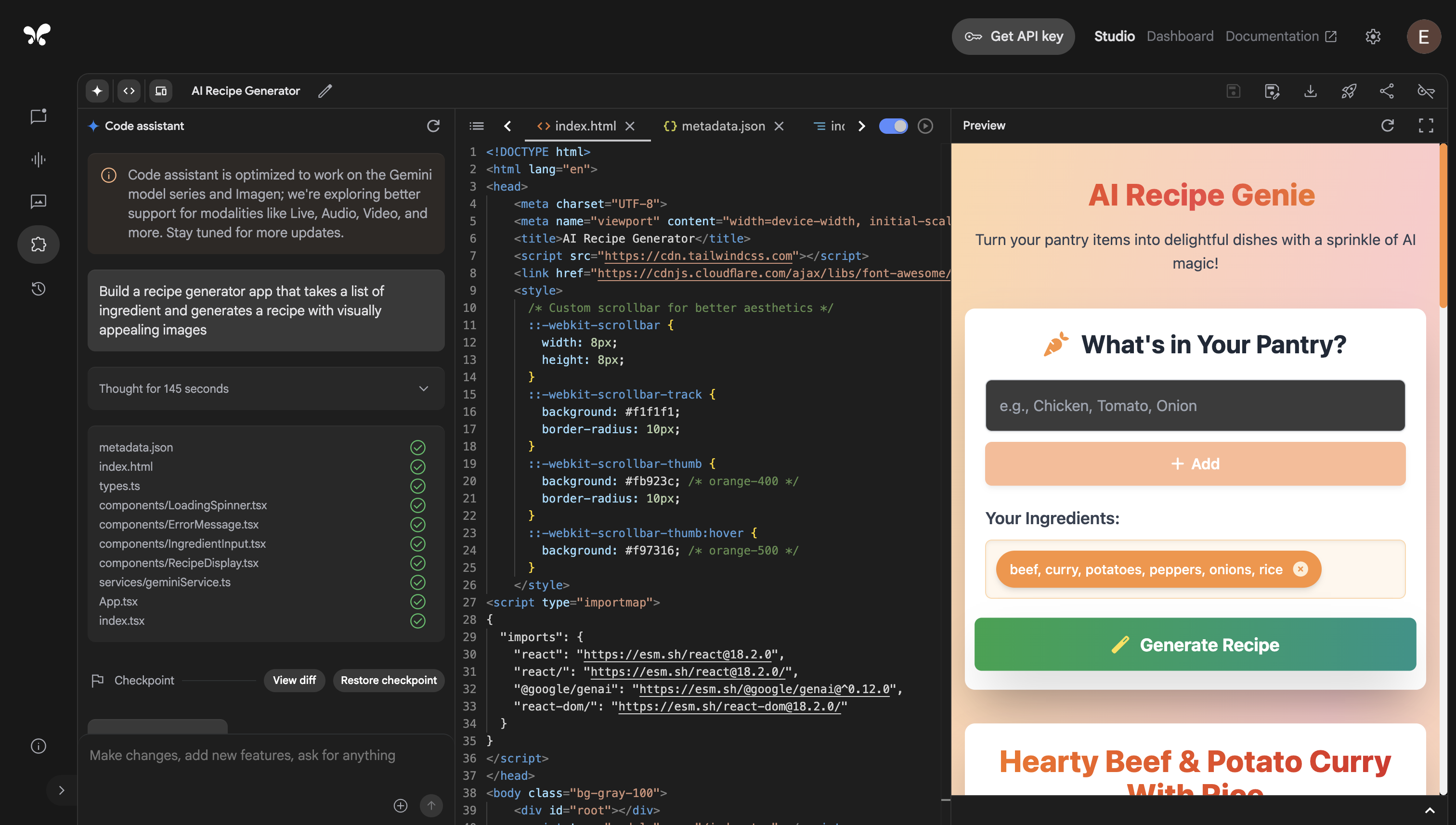Expand the Thought for 145 seconds section
This screenshot has width=1456, height=825.
coord(266,389)
